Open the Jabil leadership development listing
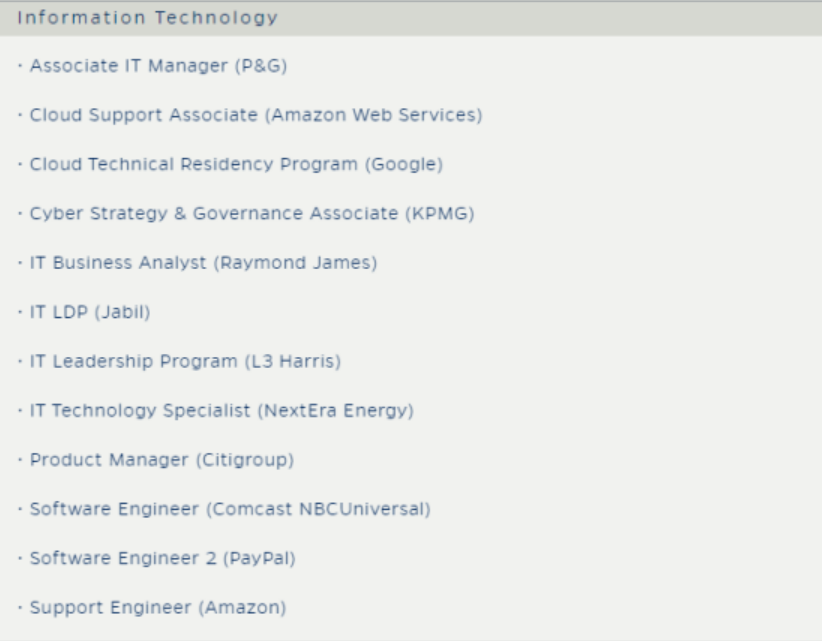Screen dimensions: 822x641 (x=90, y=312)
